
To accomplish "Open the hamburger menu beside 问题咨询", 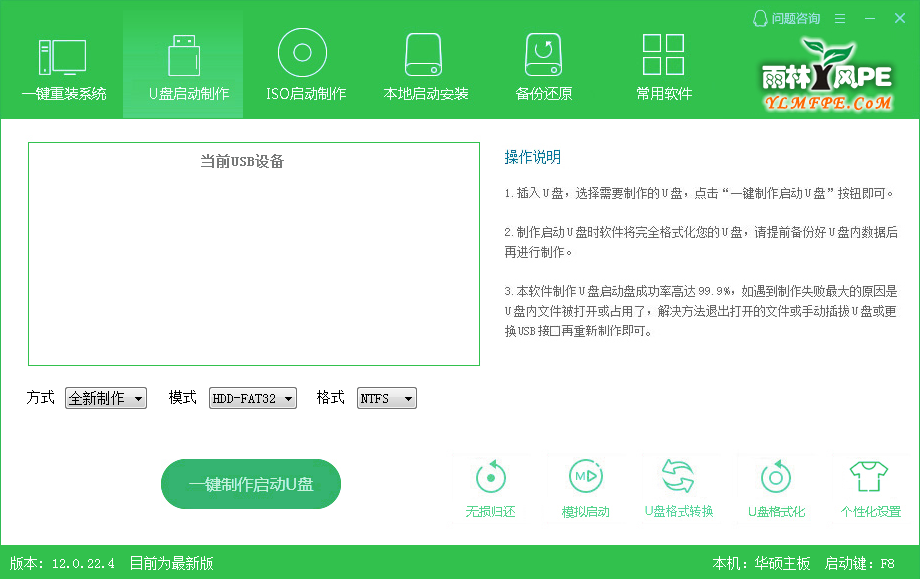I will pos(840,17).
